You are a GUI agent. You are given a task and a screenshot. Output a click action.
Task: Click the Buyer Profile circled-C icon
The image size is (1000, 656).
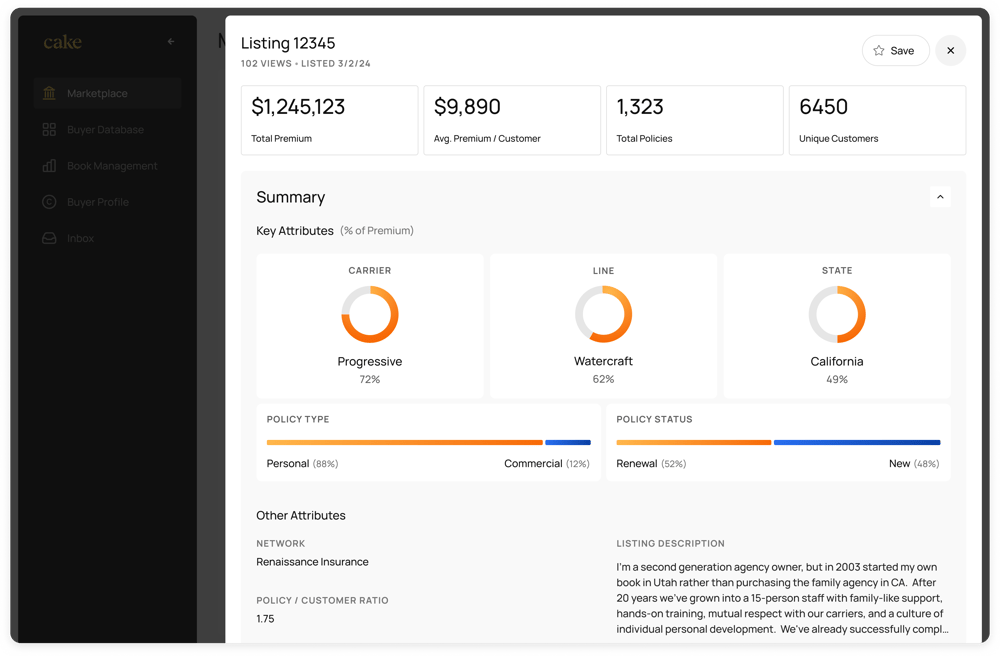[x=48, y=201]
